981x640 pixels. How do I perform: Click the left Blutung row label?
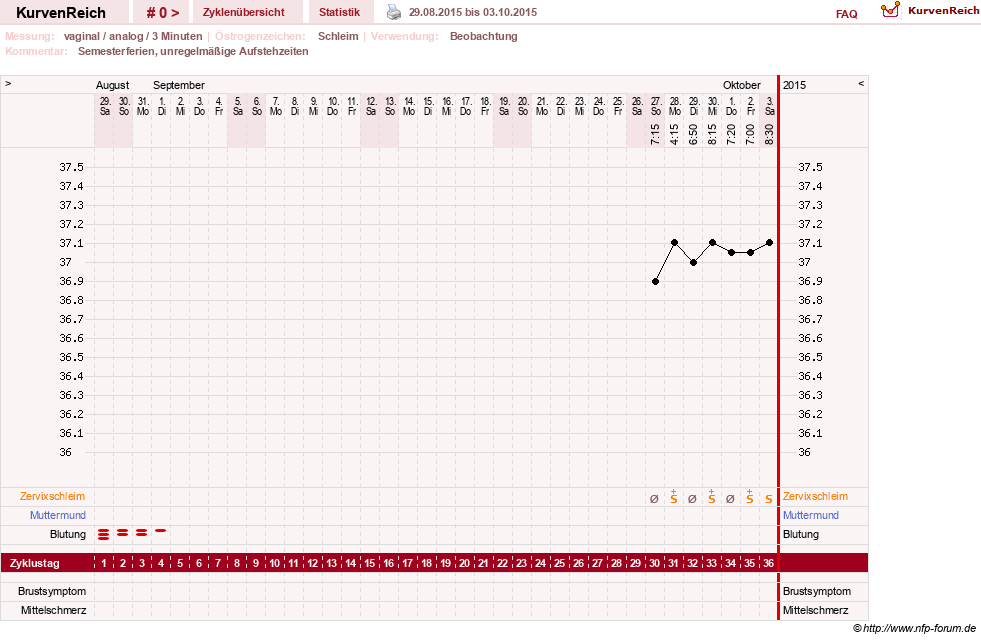click(x=68, y=534)
